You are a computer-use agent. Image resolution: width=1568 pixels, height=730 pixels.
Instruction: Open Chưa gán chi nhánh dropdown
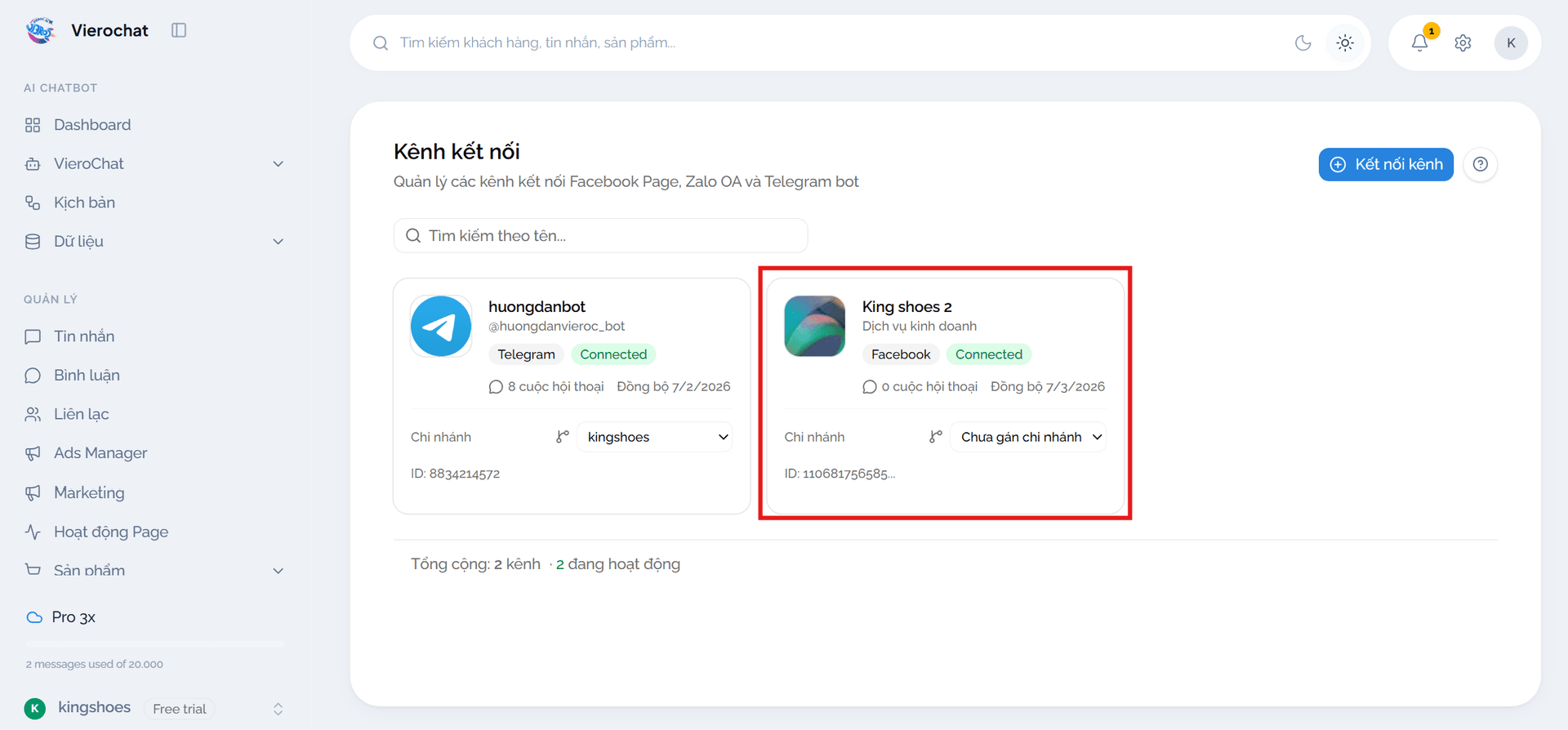pyautogui.click(x=1027, y=437)
